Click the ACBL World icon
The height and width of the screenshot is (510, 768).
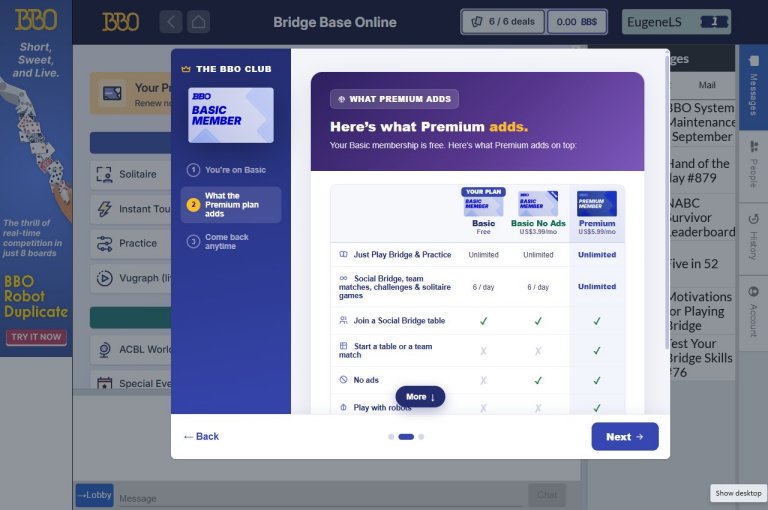pyautogui.click(x=104, y=350)
